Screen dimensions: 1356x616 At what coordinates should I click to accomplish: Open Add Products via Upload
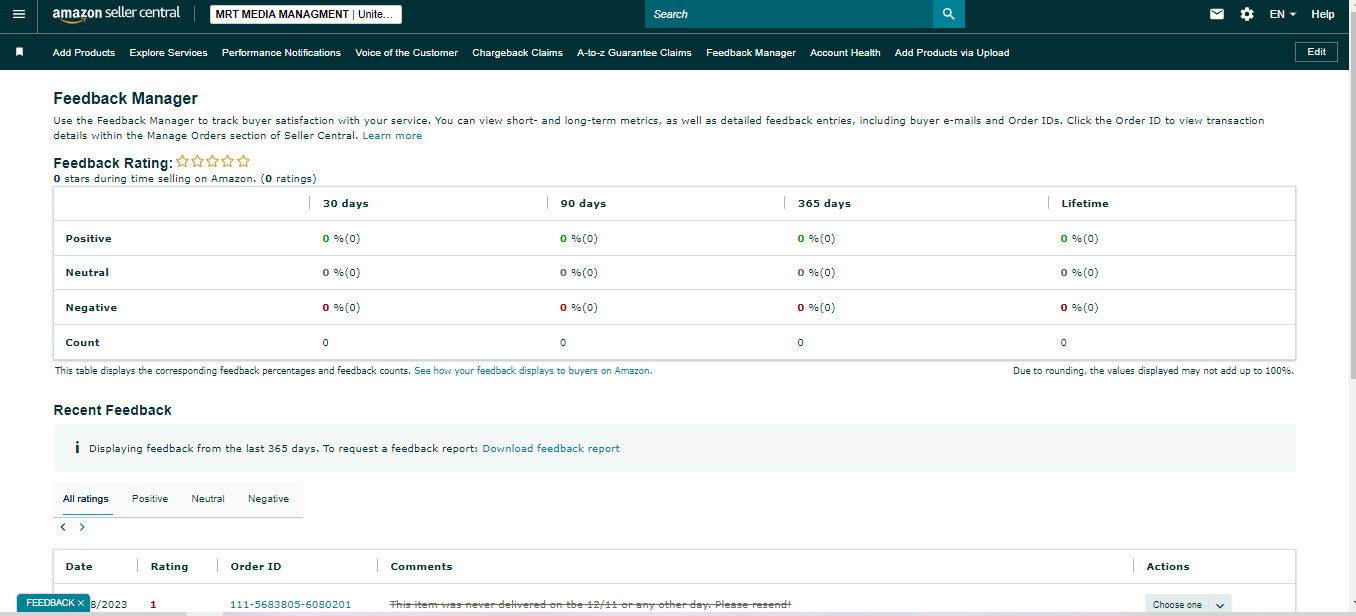pos(952,52)
